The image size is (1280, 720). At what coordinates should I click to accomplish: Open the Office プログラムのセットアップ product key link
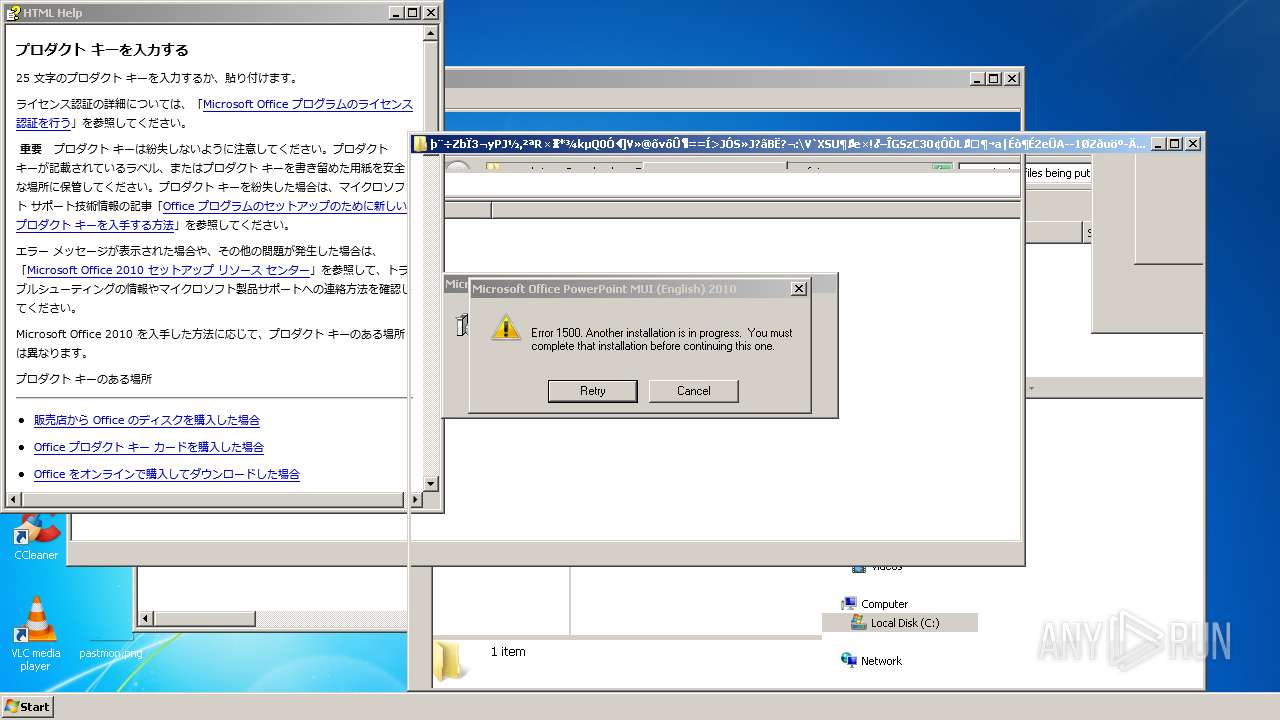coord(211,216)
